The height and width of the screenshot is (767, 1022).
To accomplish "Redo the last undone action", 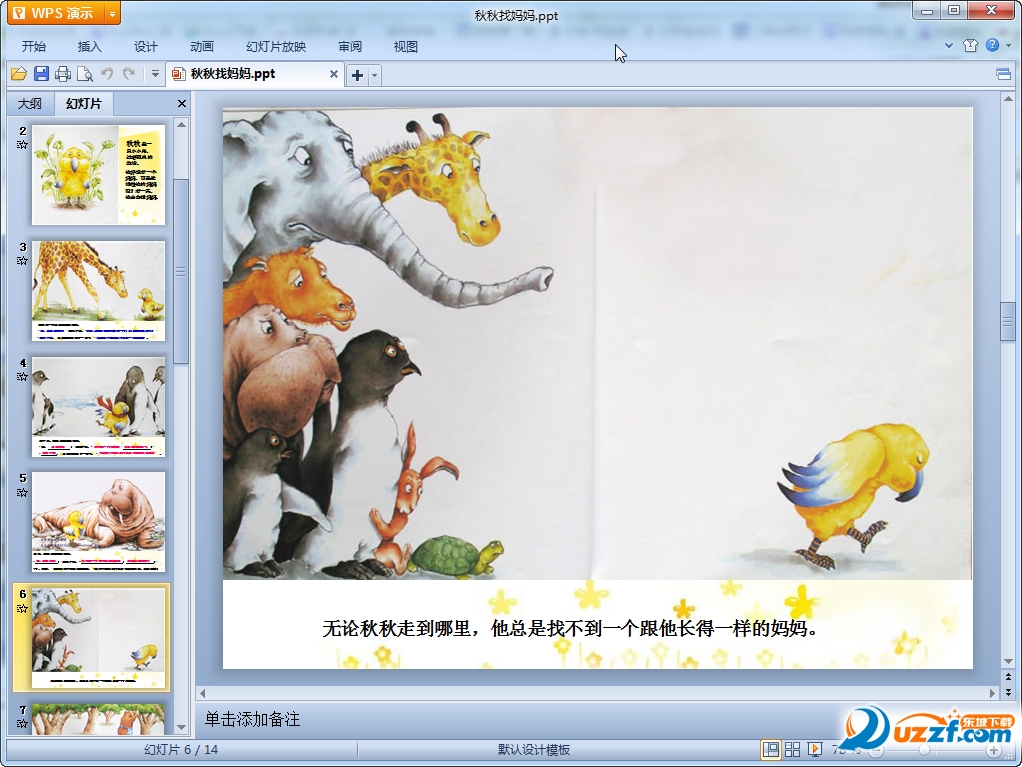I will [129, 74].
